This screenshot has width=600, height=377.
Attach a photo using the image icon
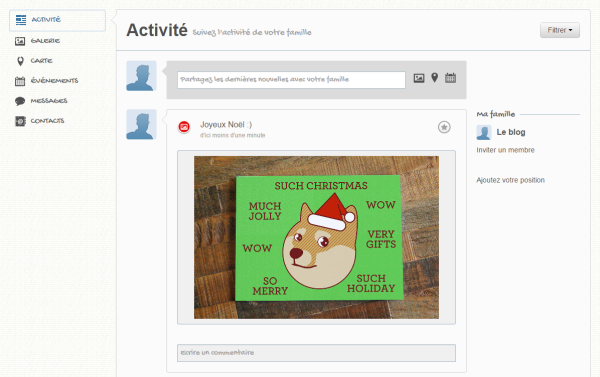[x=419, y=78]
